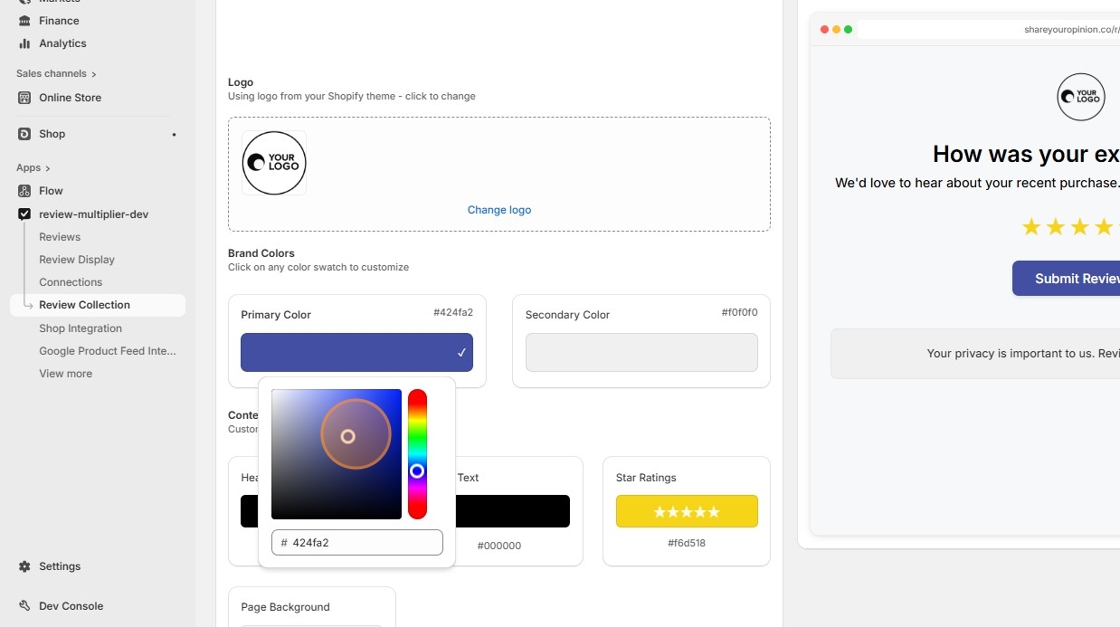Select Shop Integration from the app menu
Image resolution: width=1120 pixels, height=627 pixels.
tap(81, 327)
